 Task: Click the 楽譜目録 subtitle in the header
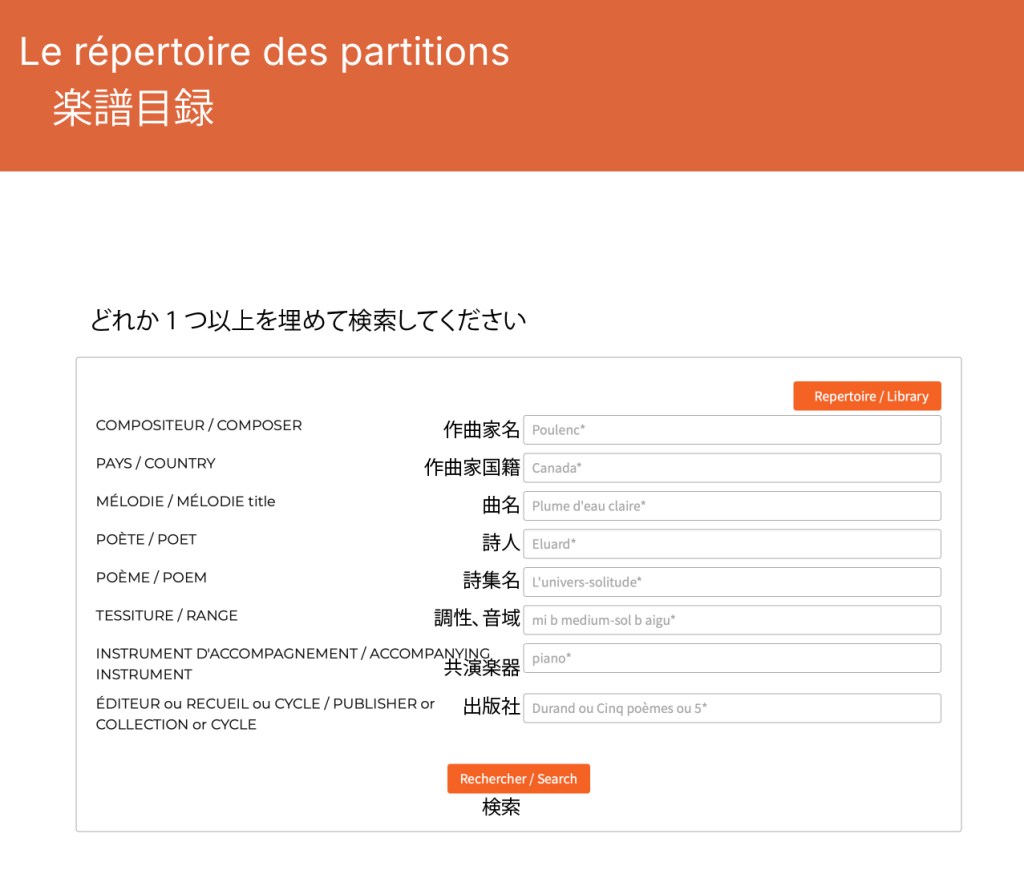tap(133, 109)
